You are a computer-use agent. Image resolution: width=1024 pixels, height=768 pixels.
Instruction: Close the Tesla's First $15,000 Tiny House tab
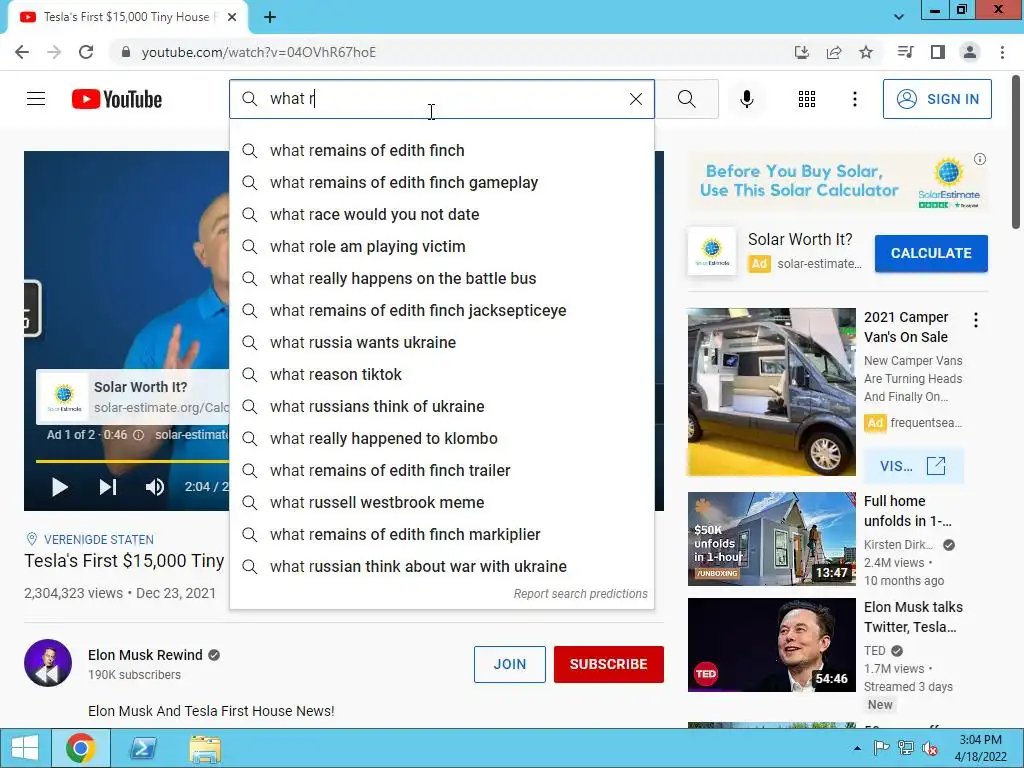tap(232, 17)
